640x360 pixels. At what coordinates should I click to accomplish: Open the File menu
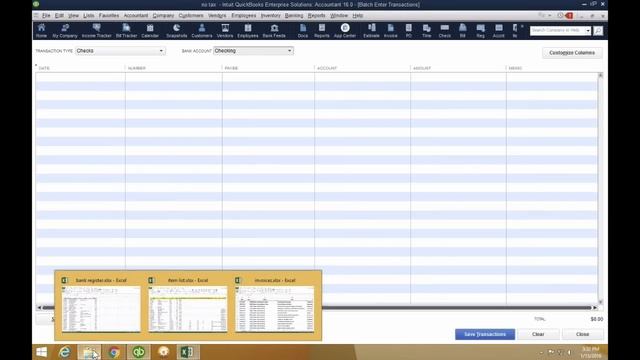pos(46,16)
